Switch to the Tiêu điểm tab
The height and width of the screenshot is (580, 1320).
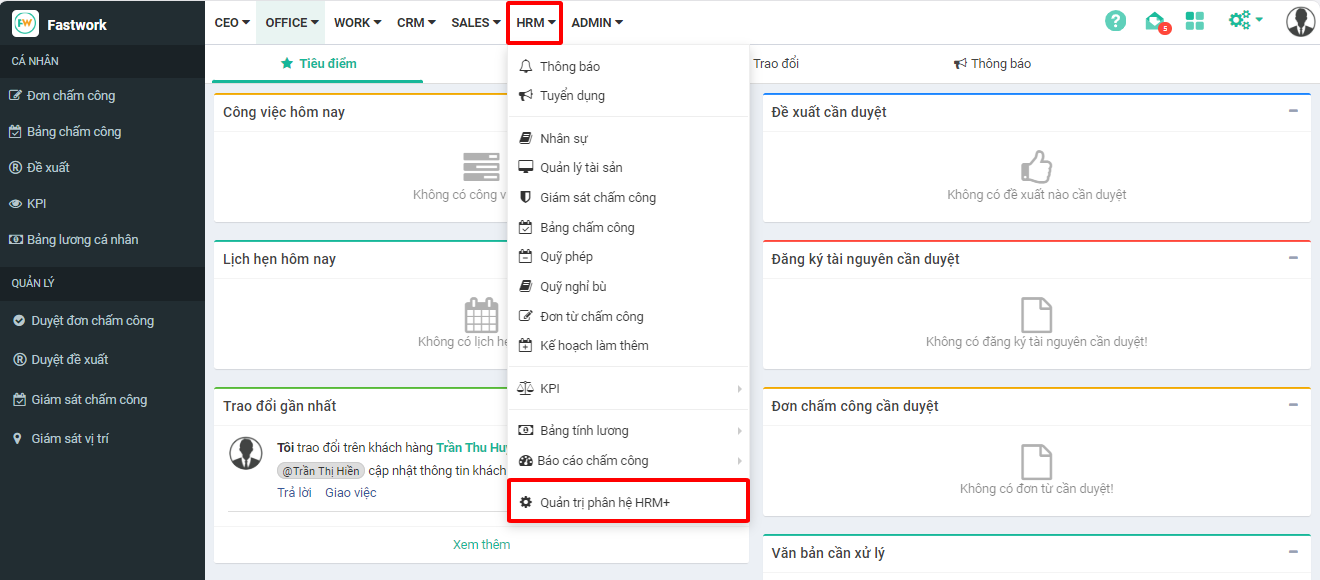click(319, 63)
